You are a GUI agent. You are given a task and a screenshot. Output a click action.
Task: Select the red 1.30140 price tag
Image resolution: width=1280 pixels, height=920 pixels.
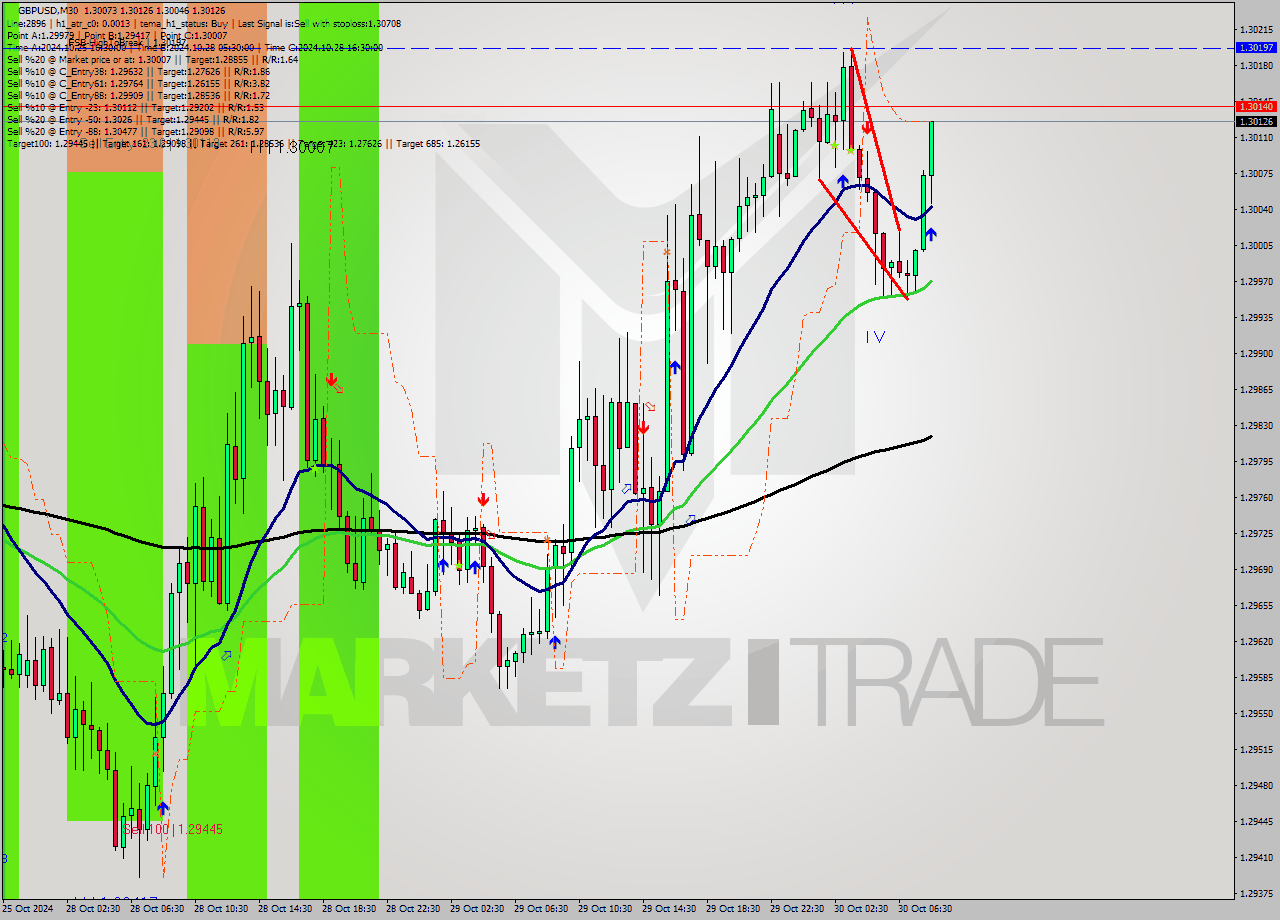tap(1256, 105)
